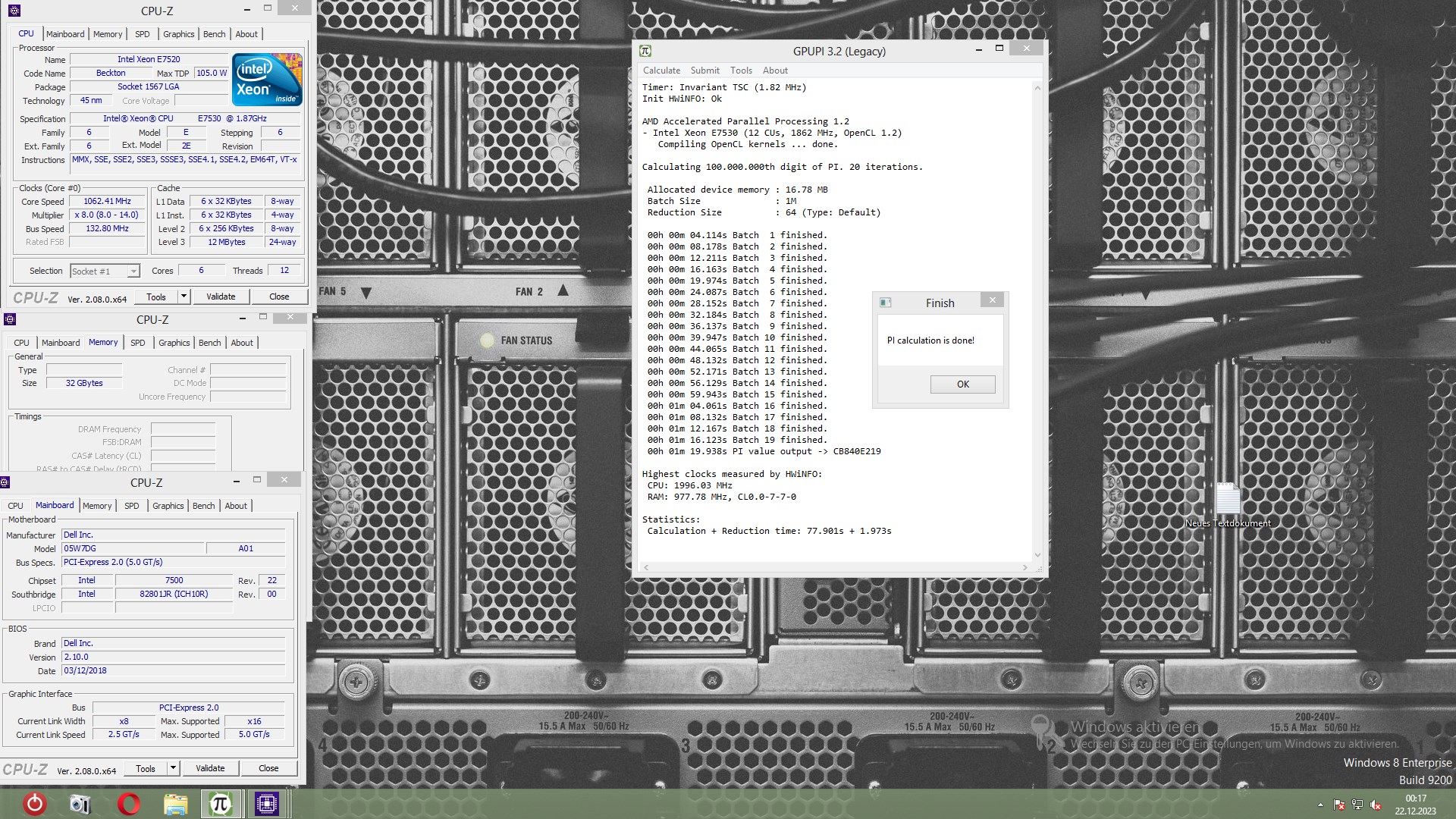Click the Intel Xeon E7520 name field
Image resolution: width=1456 pixels, height=819 pixels.
(149, 59)
